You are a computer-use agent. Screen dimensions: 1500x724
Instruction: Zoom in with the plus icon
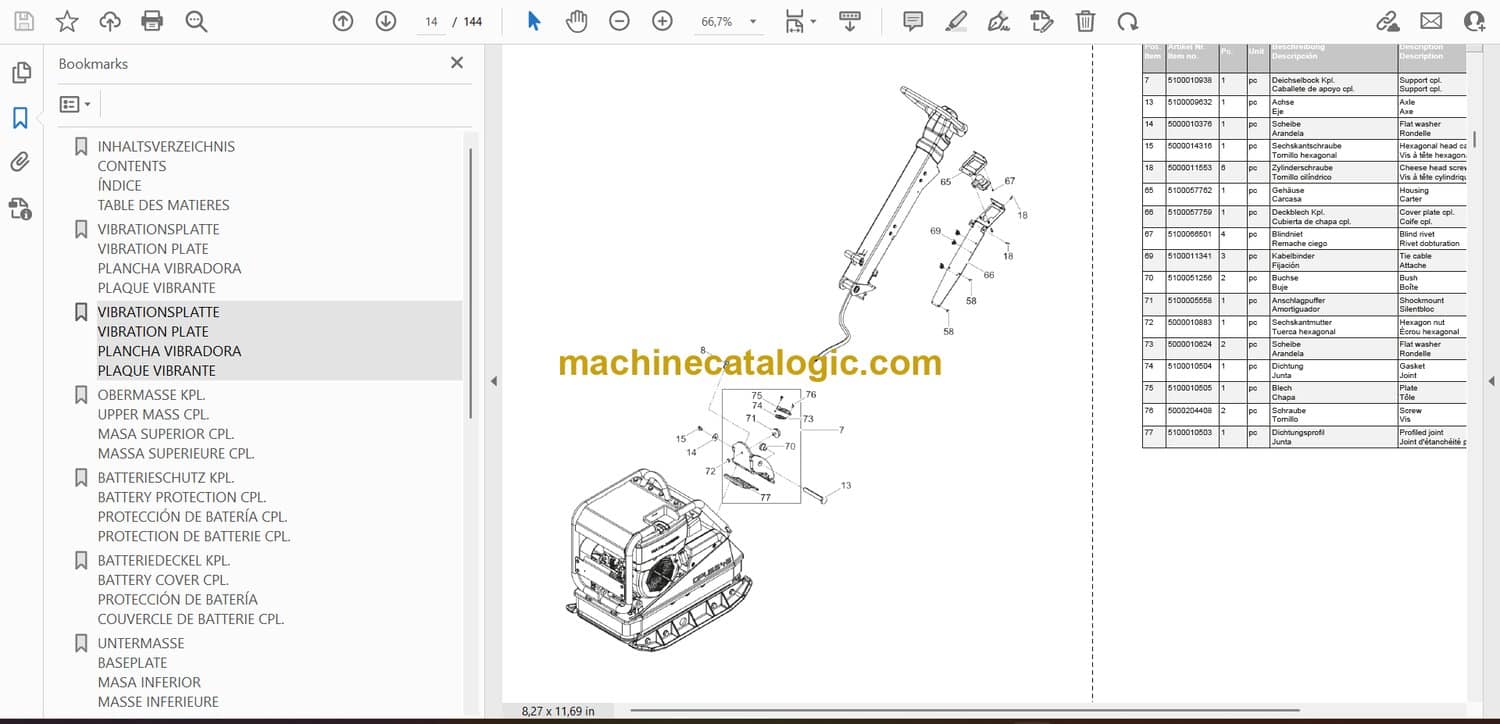[x=662, y=21]
